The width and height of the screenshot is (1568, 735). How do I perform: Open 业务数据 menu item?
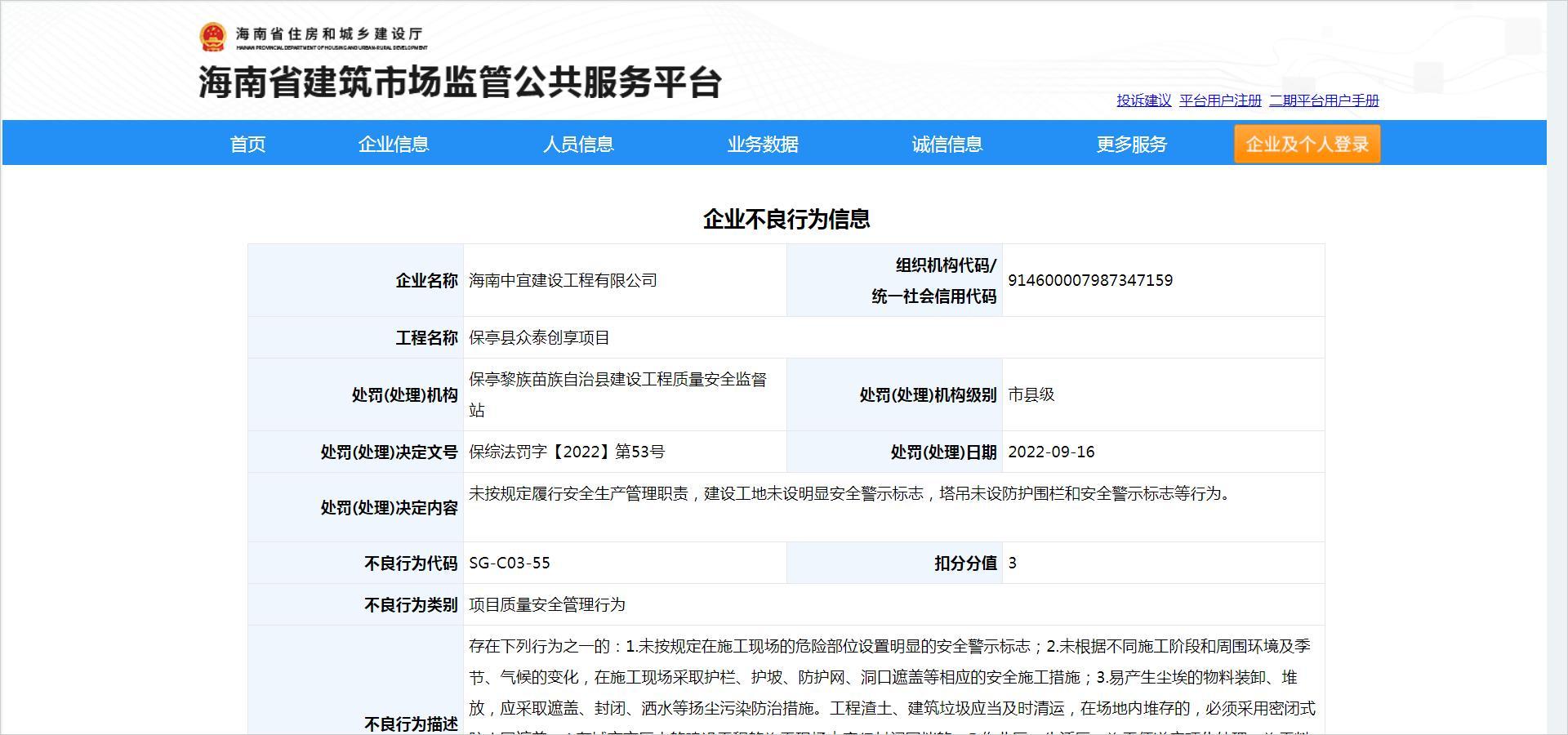pos(763,145)
